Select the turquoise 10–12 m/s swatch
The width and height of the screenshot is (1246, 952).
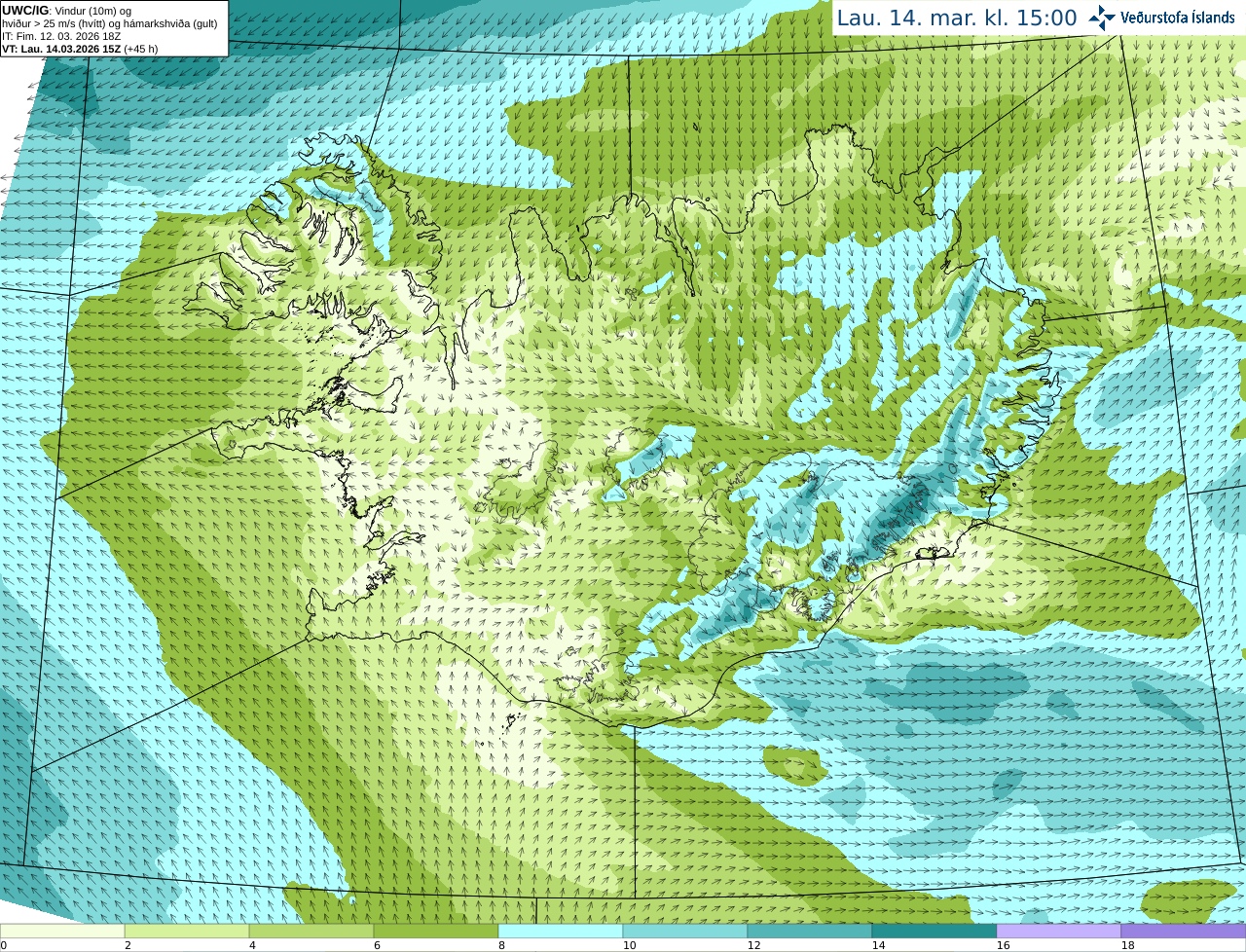click(685, 931)
